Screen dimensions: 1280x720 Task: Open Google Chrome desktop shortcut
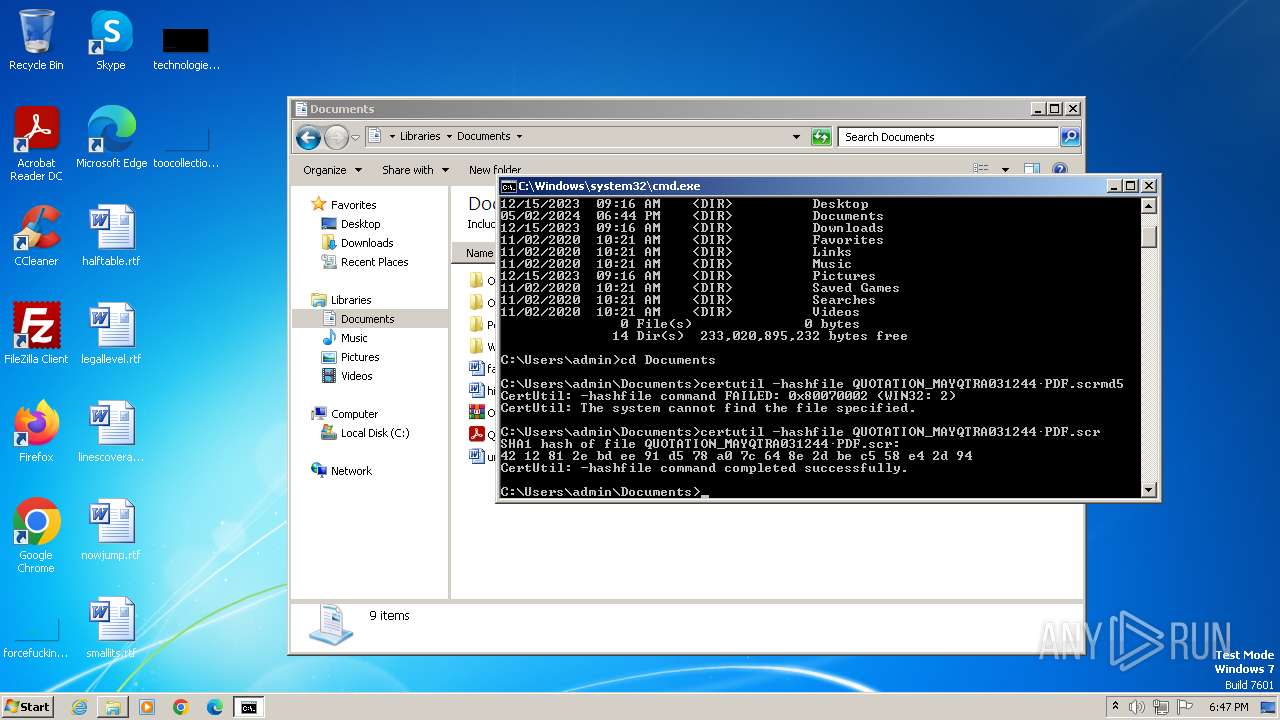tap(36, 536)
